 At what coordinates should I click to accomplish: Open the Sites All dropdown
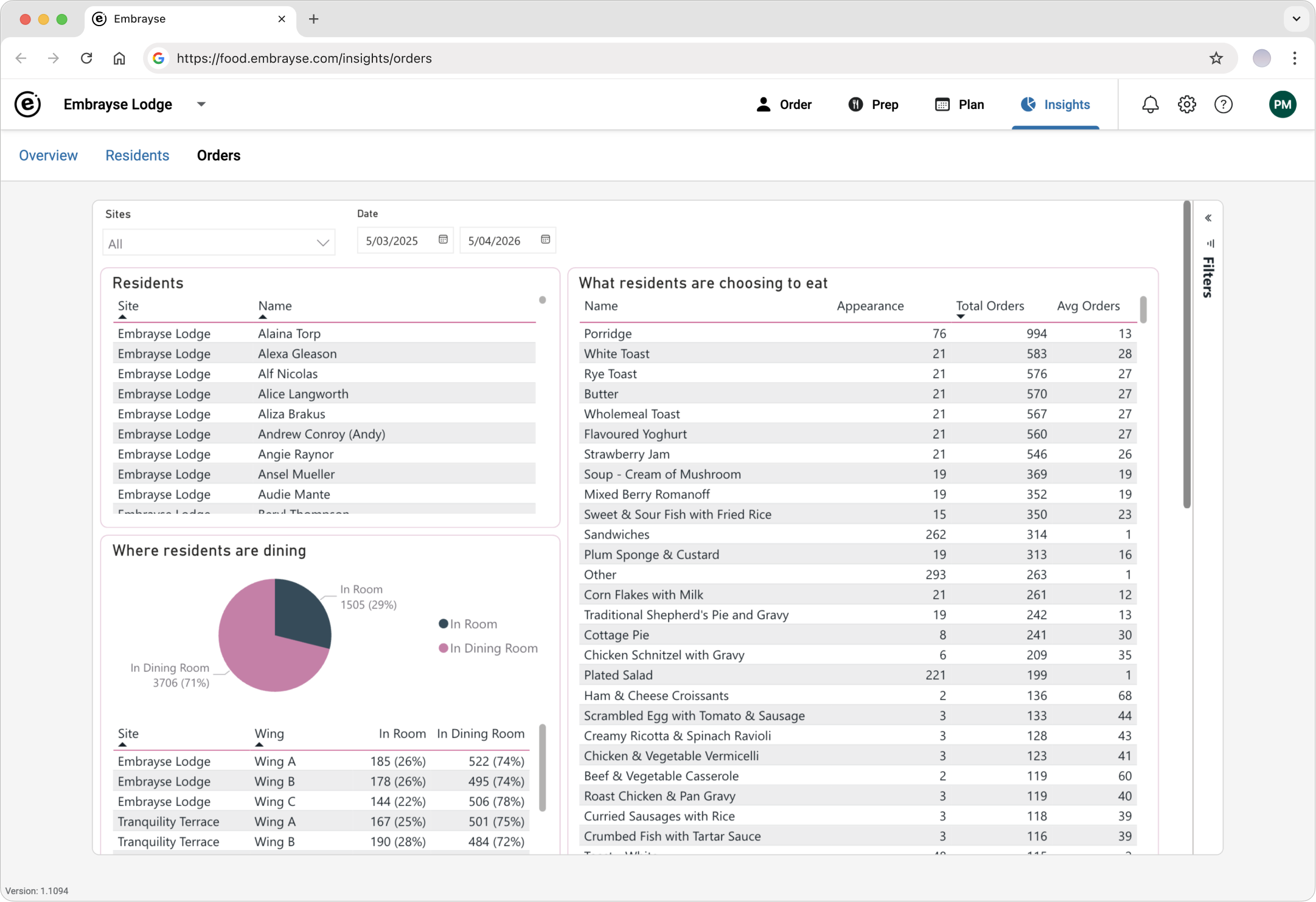[x=219, y=243]
